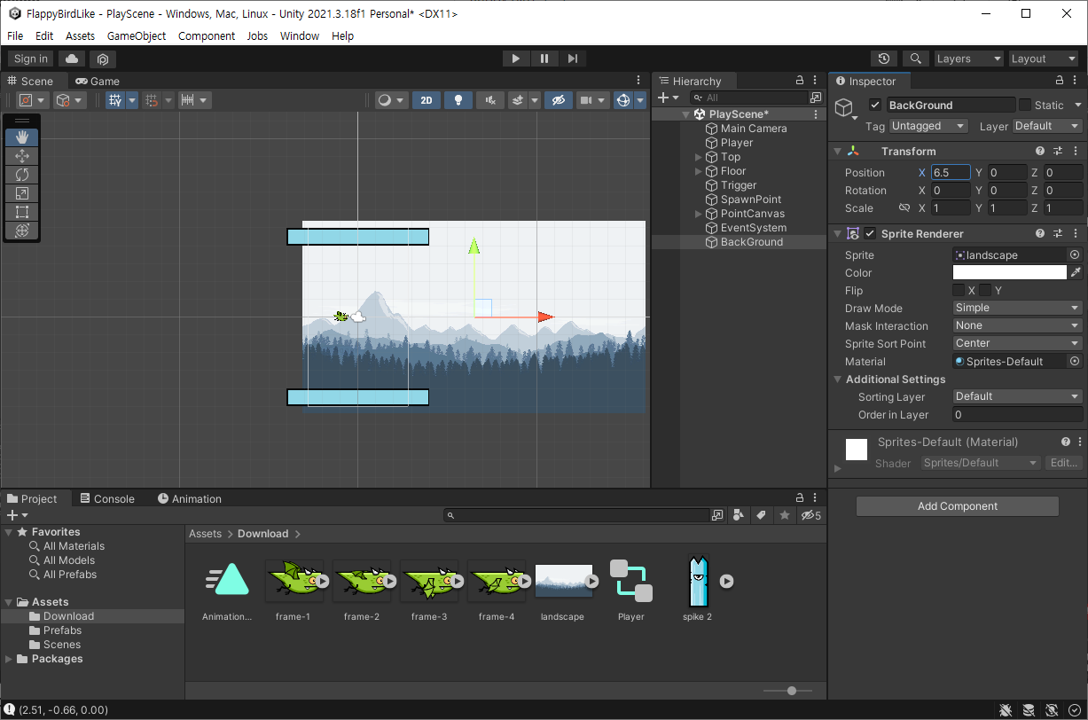The height and width of the screenshot is (720, 1088).
Task: Open the Window menu
Action: click(299, 36)
